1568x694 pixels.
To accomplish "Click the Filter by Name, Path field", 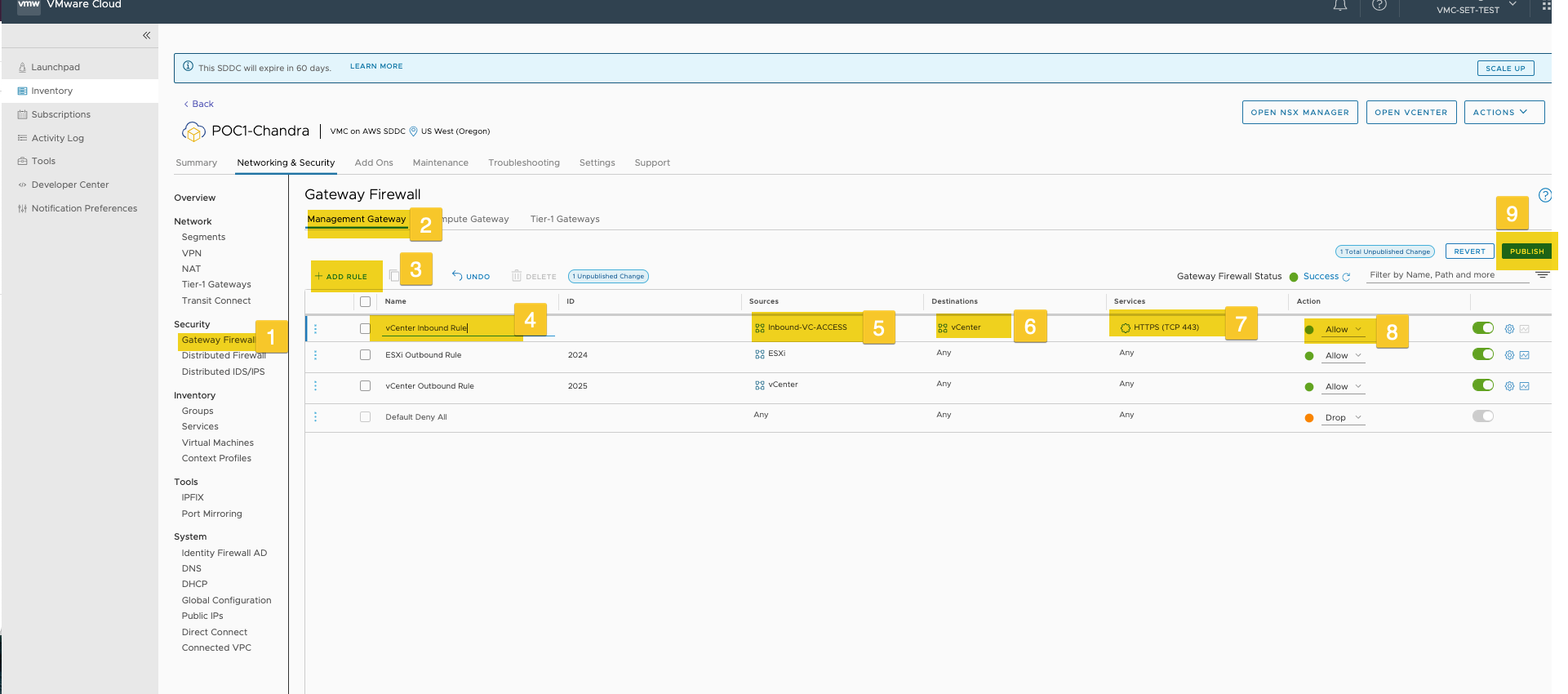I will click(x=1448, y=275).
